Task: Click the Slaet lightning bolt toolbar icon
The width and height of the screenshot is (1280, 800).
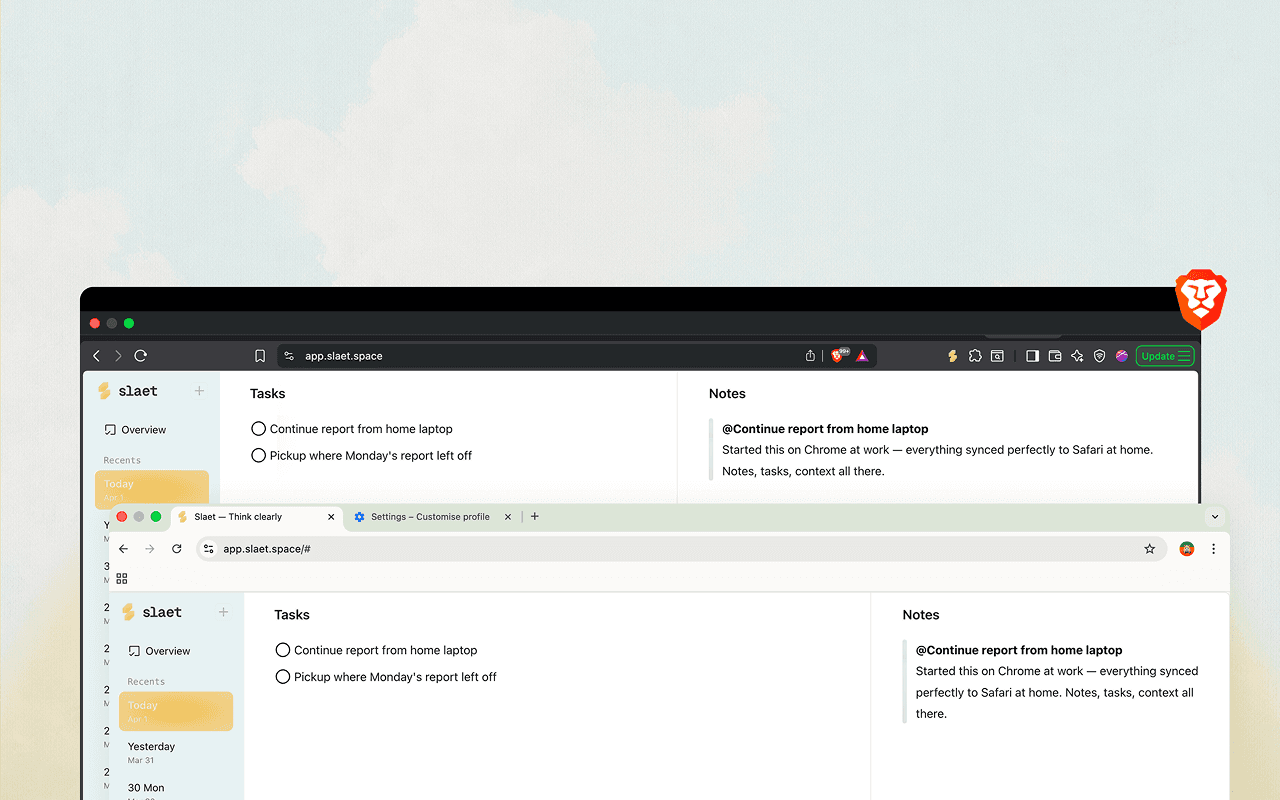Action: point(952,356)
